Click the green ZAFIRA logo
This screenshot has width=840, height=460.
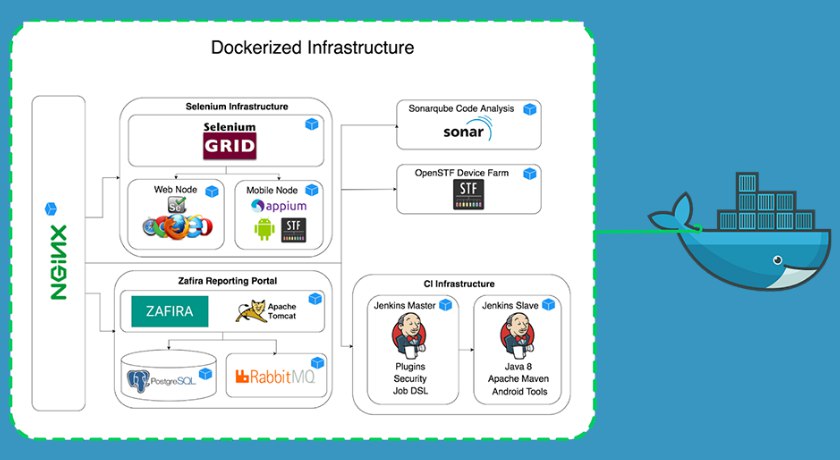[x=170, y=311]
